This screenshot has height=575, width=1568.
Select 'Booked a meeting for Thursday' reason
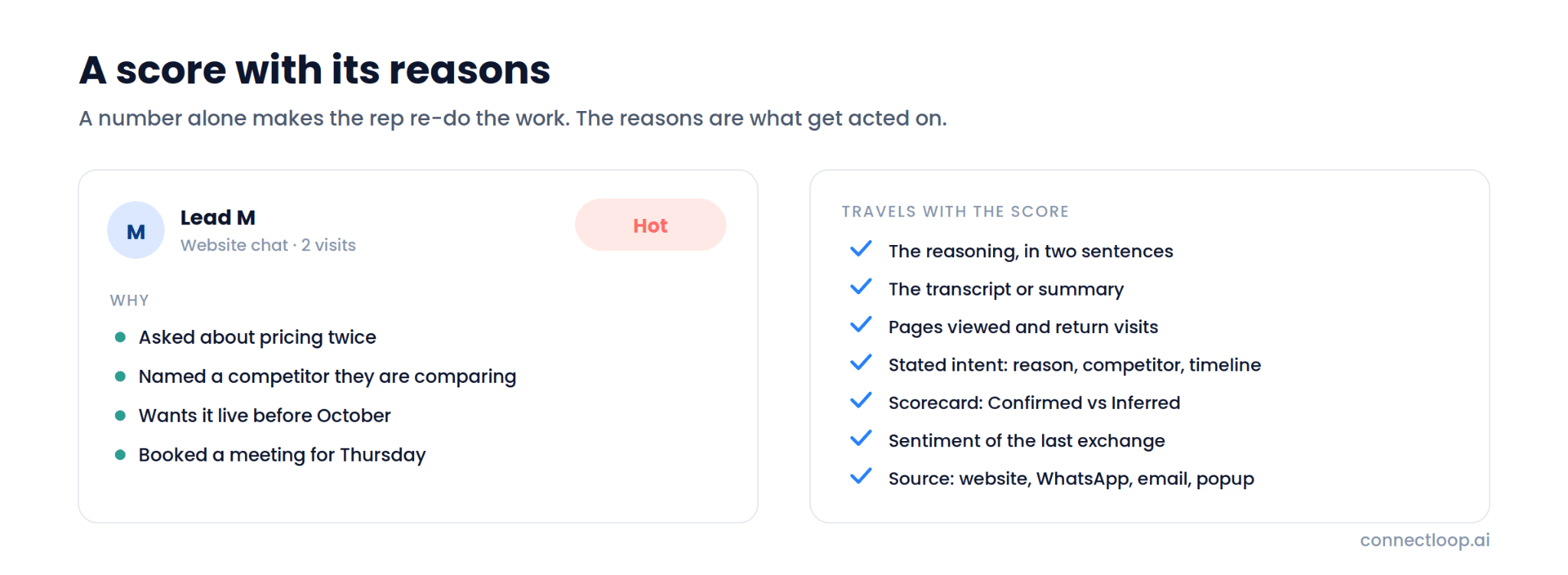(282, 455)
